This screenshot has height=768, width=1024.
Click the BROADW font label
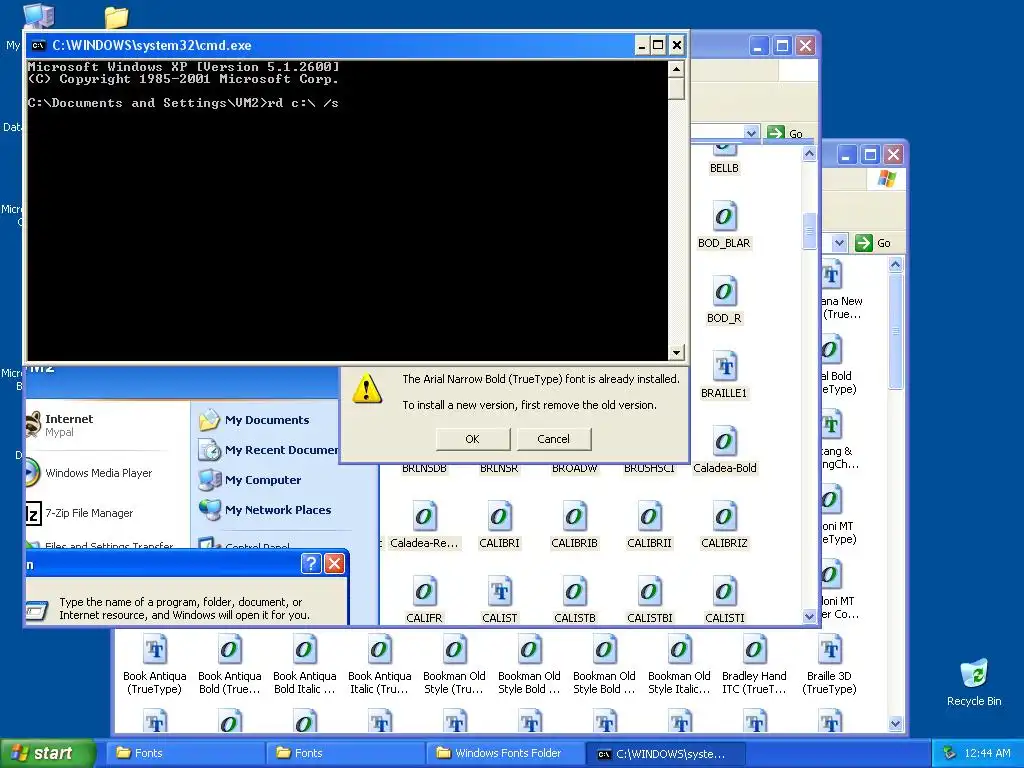click(574, 468)
